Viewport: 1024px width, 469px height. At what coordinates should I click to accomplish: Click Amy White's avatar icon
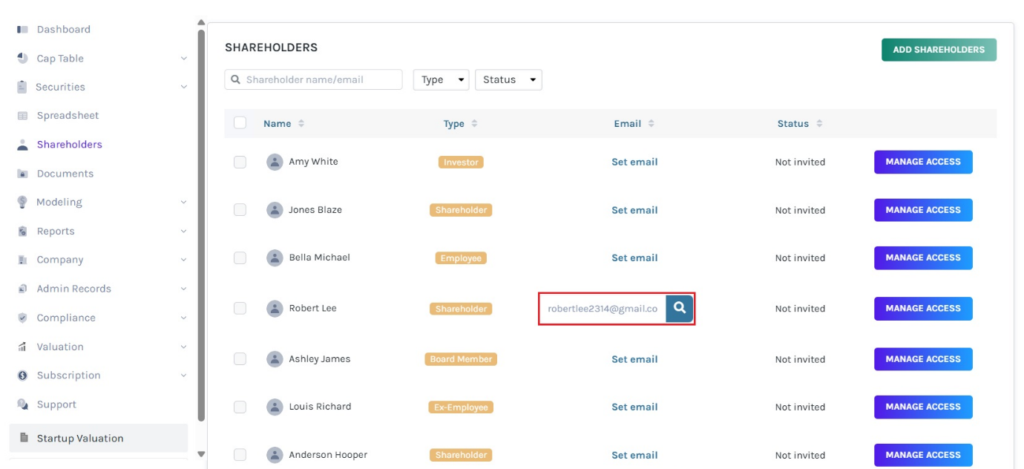(275, 162)
